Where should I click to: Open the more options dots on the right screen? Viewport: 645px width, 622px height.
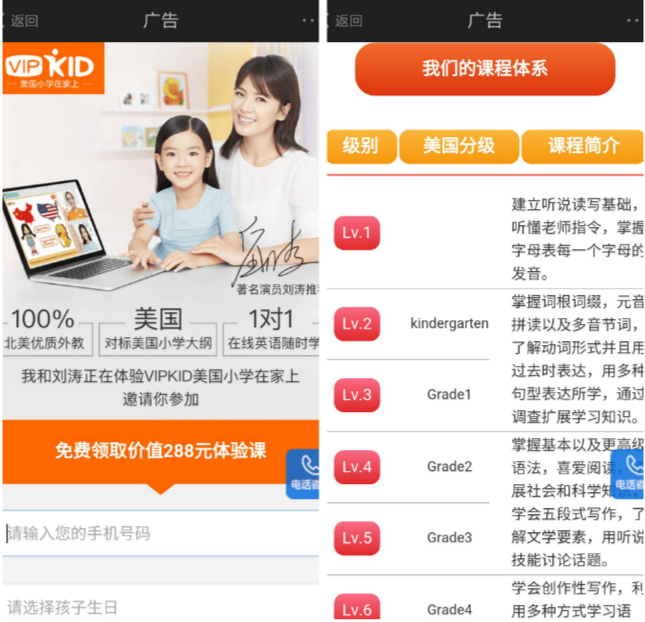633,21
